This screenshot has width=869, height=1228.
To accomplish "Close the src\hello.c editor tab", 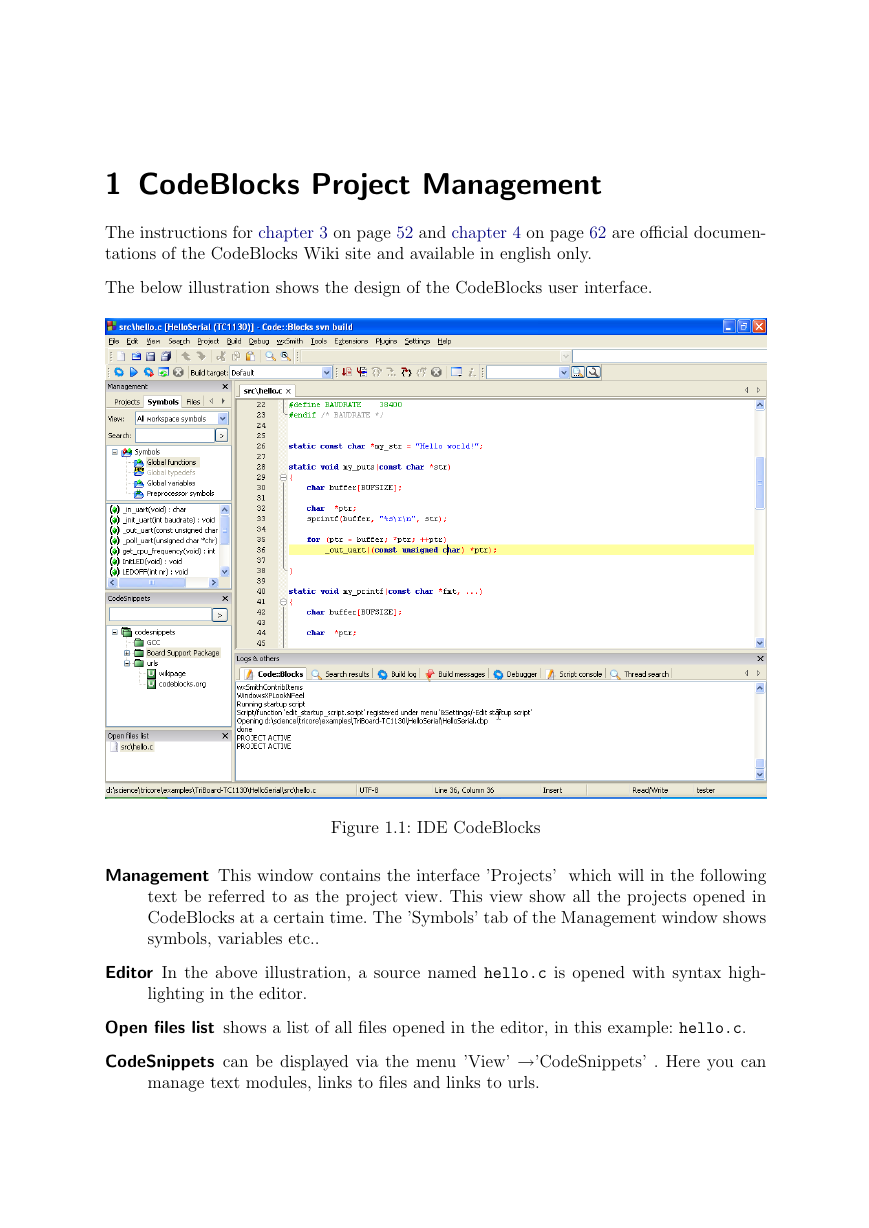I will pos(289,391).
